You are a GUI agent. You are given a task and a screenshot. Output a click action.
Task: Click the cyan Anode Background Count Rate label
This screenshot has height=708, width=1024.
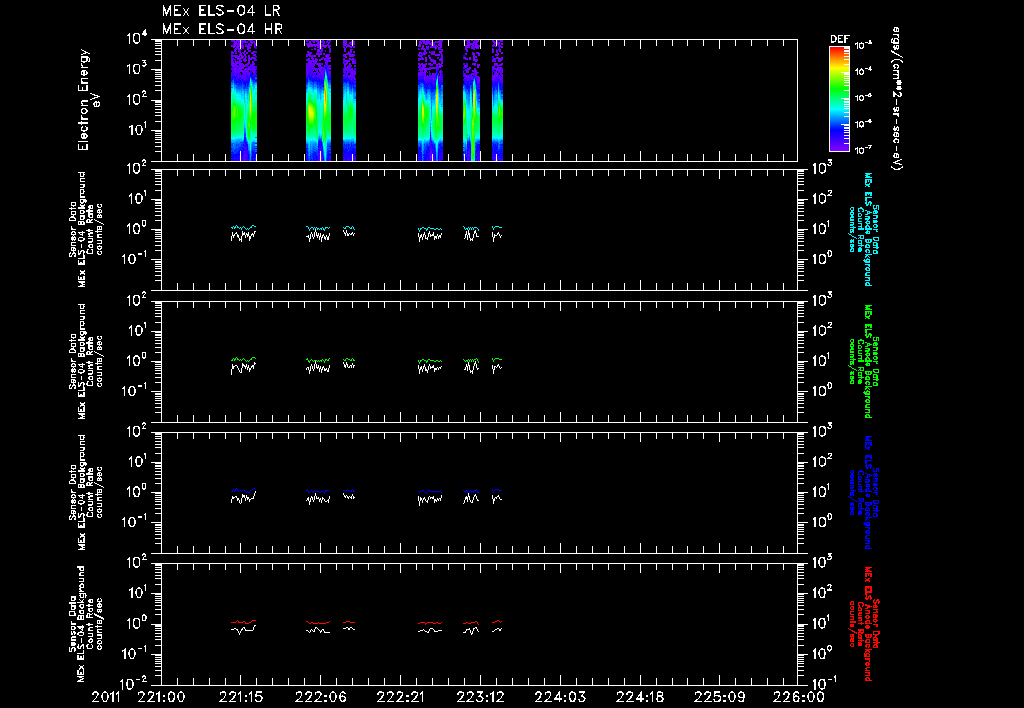click(863, 229)
